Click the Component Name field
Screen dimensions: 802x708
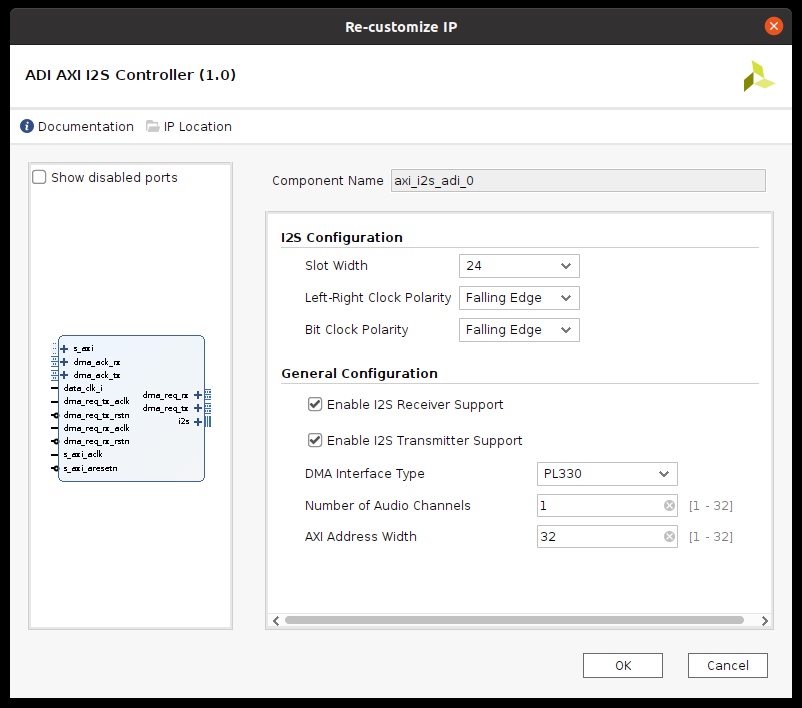[x=578, y=181]
